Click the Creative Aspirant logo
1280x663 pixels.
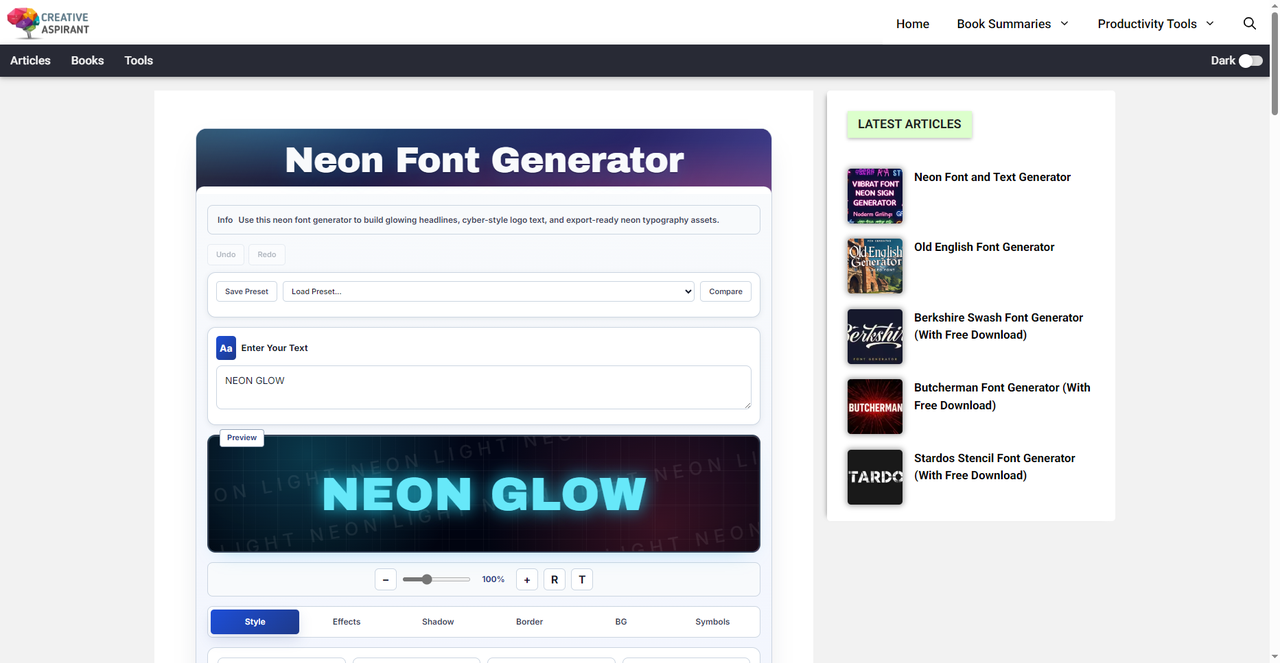coord(48,22)
